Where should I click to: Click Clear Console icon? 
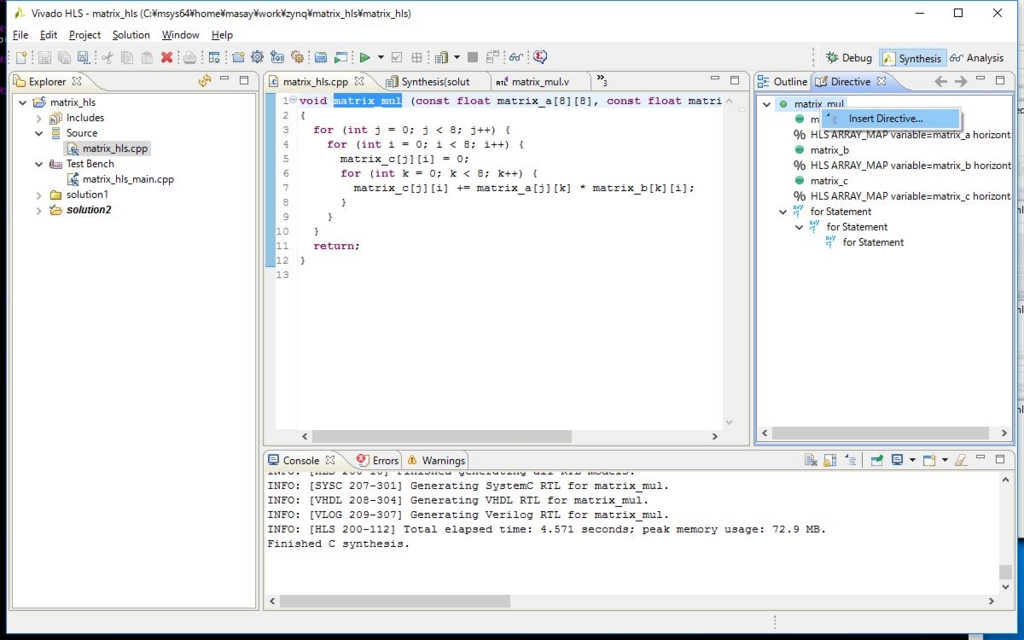[811, 460]
